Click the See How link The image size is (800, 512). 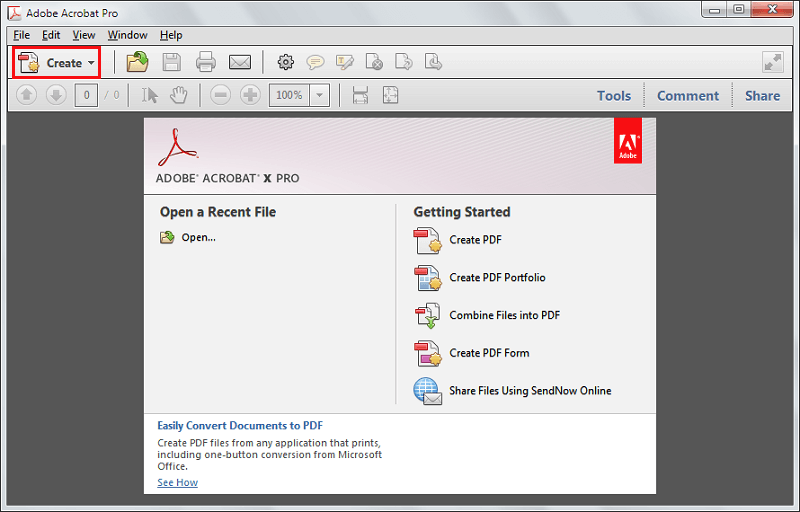[177, 483]
